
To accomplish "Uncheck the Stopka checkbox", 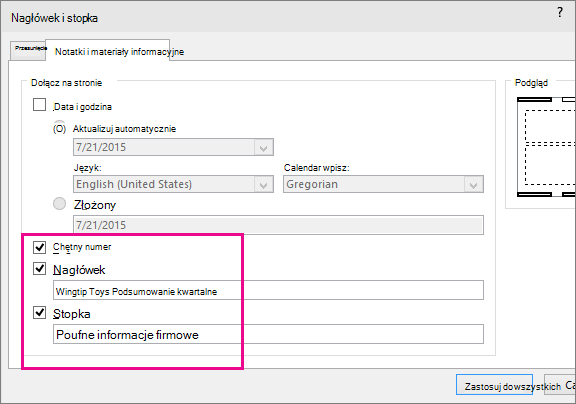I will [39, 313].
